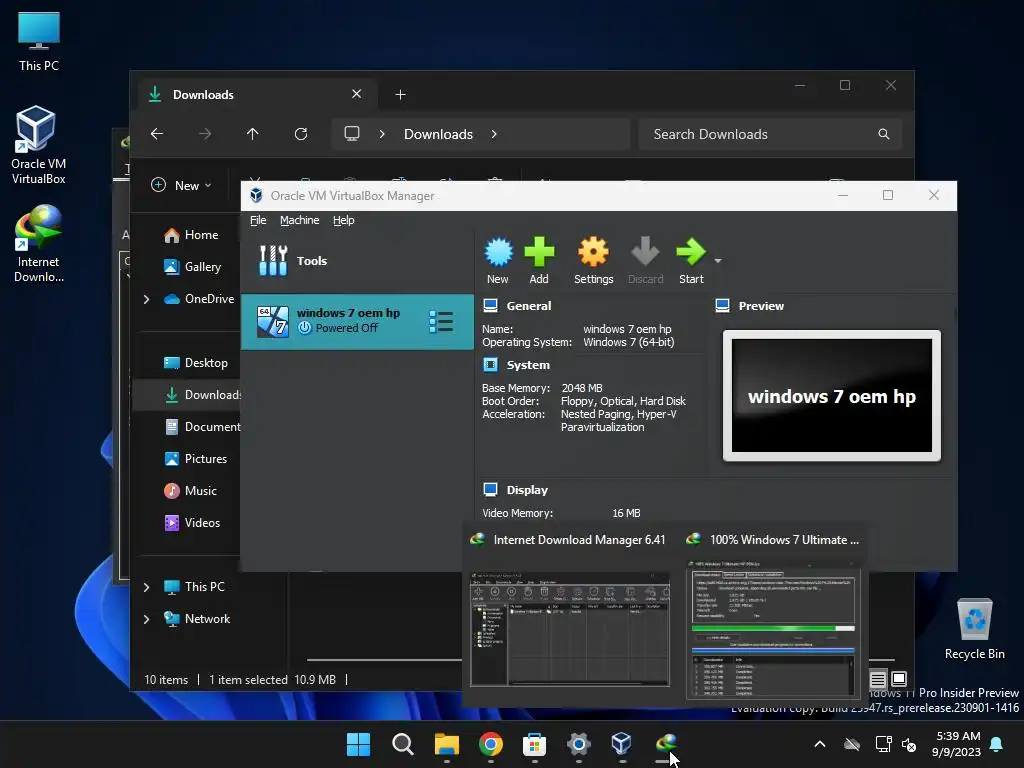Click Downloads in the address breadcrumb

[x=438, y=134]
